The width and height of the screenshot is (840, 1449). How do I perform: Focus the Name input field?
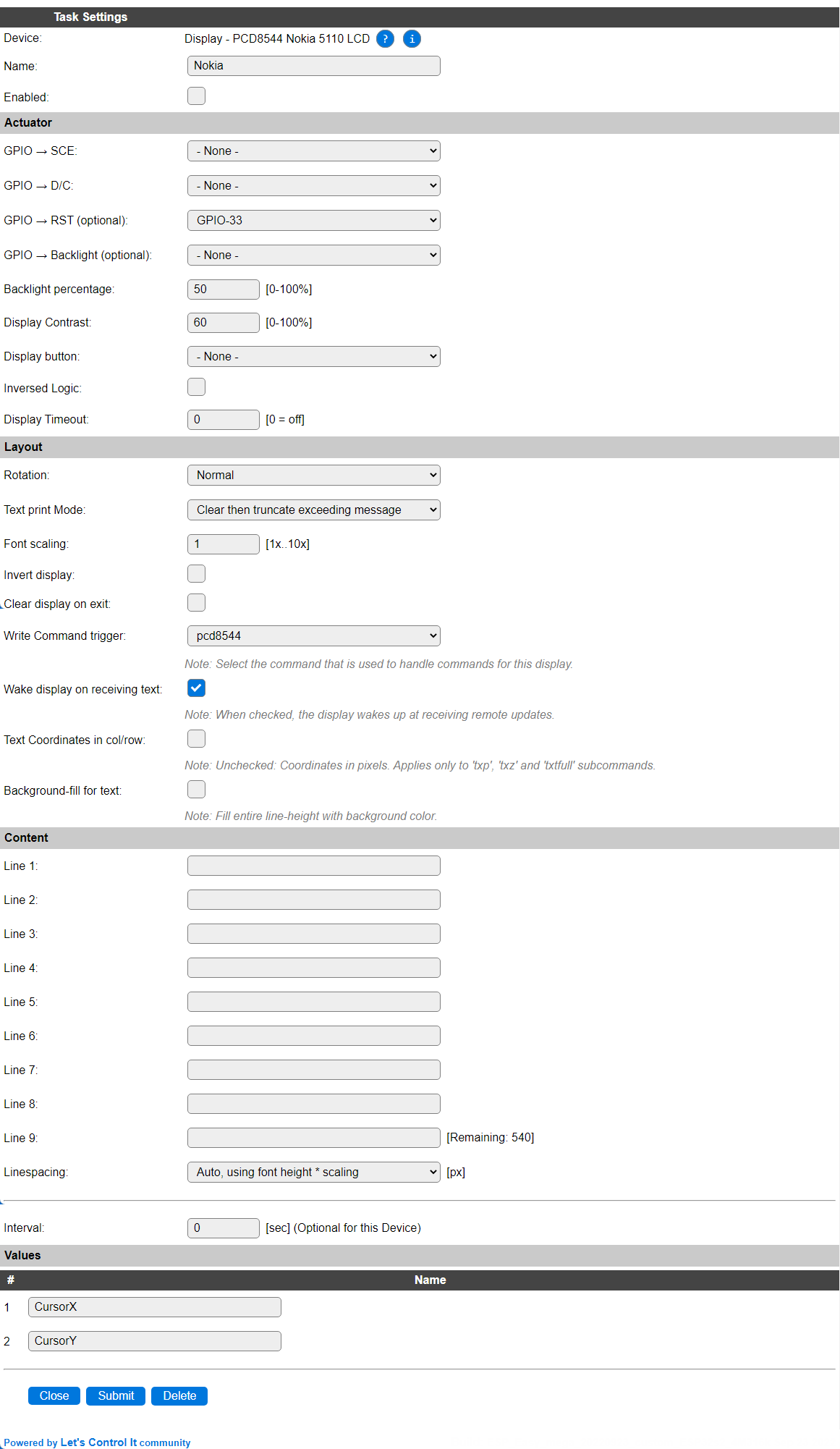click(x=313, y=66)
